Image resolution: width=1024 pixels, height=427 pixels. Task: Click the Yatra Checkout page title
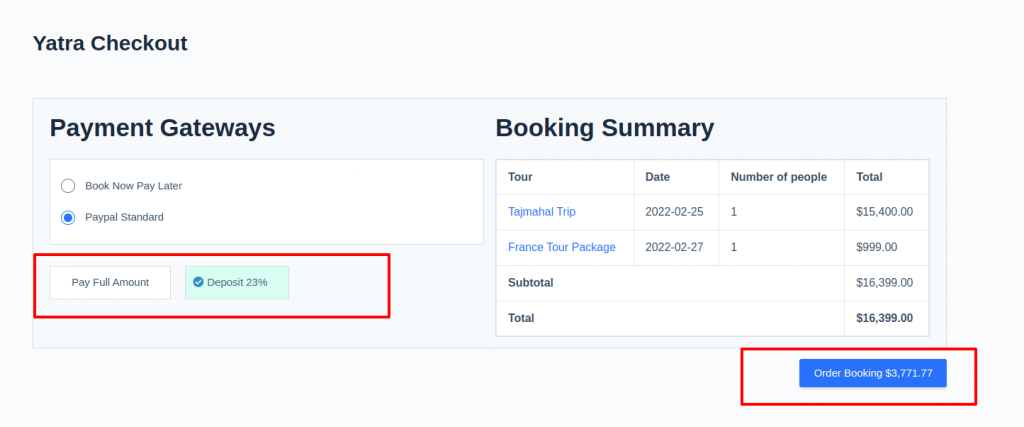[x=110, y=43]
